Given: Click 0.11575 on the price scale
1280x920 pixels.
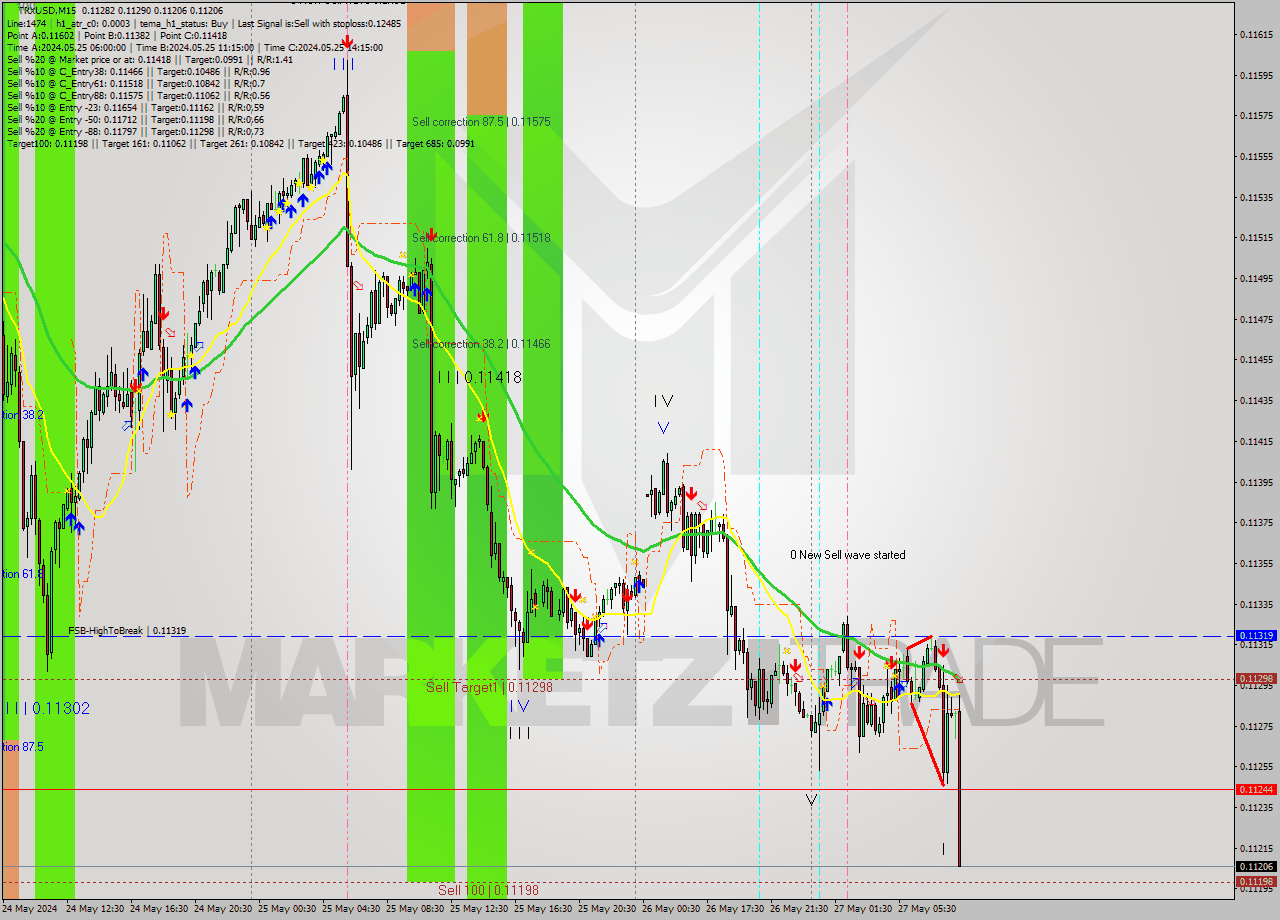Looking at the screenshot, I should 1256,116.
